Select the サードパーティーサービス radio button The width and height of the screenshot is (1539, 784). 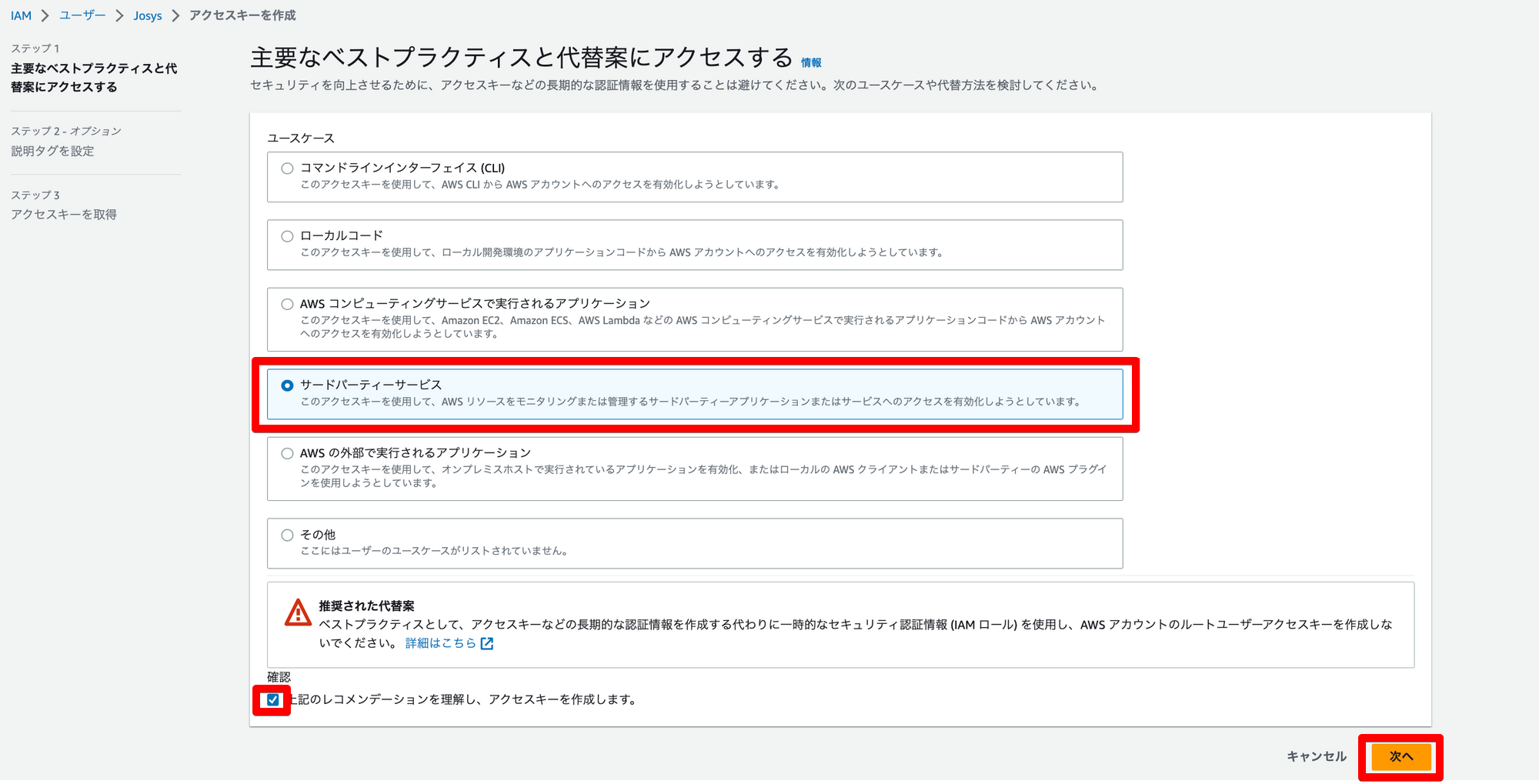tap(287, 385)
